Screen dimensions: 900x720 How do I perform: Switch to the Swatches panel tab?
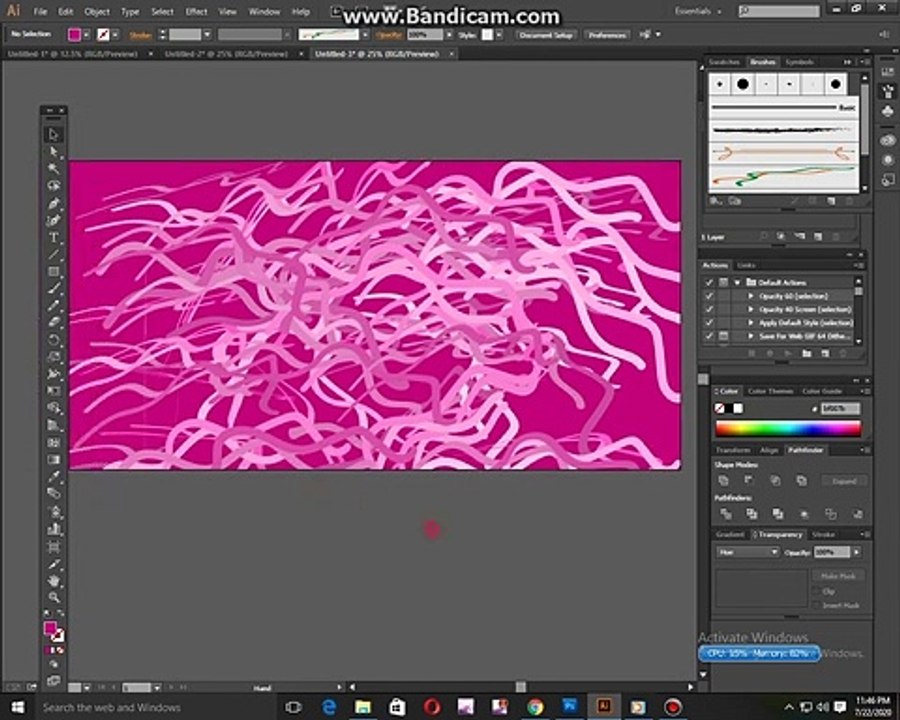pyautogui.click(x=724, y=62)
